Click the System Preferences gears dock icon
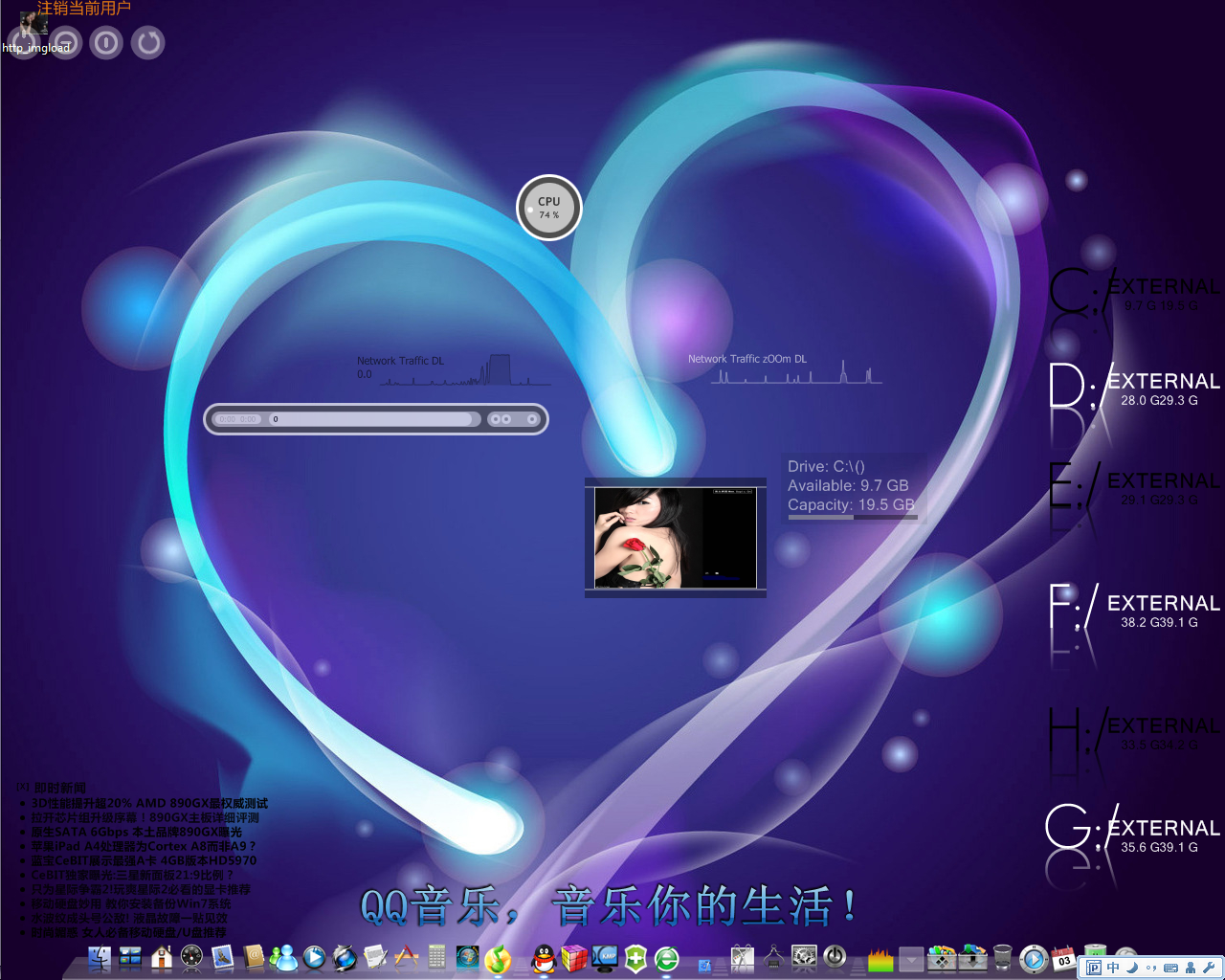Screen dimensions: 1225x980 [804, 958]
